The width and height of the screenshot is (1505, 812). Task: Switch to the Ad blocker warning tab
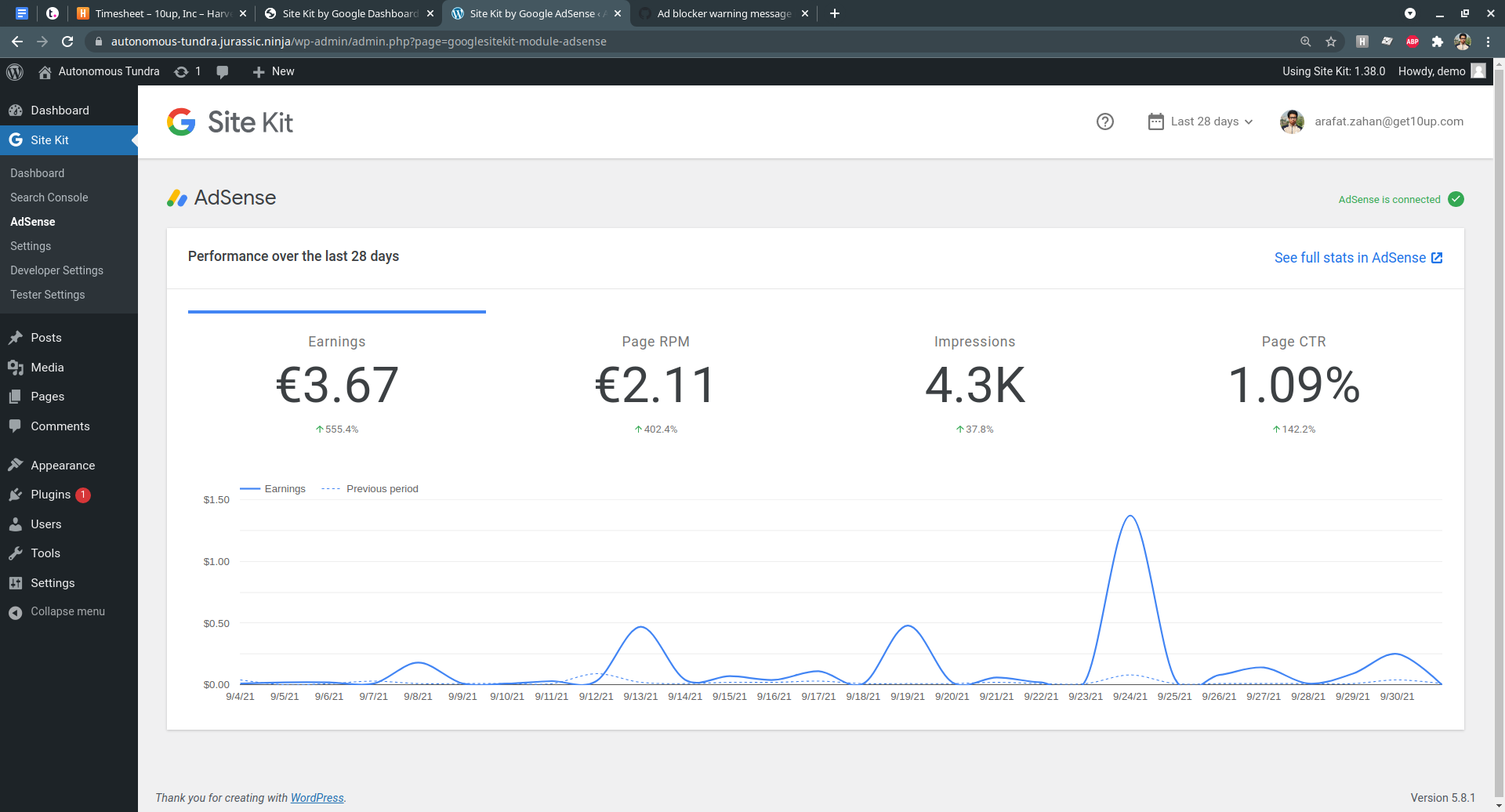point(722,13)
